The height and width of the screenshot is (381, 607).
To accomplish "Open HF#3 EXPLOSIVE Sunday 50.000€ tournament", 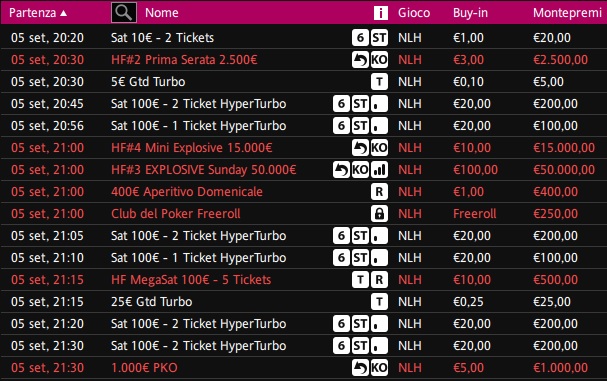I will click(x=204, y=170).
